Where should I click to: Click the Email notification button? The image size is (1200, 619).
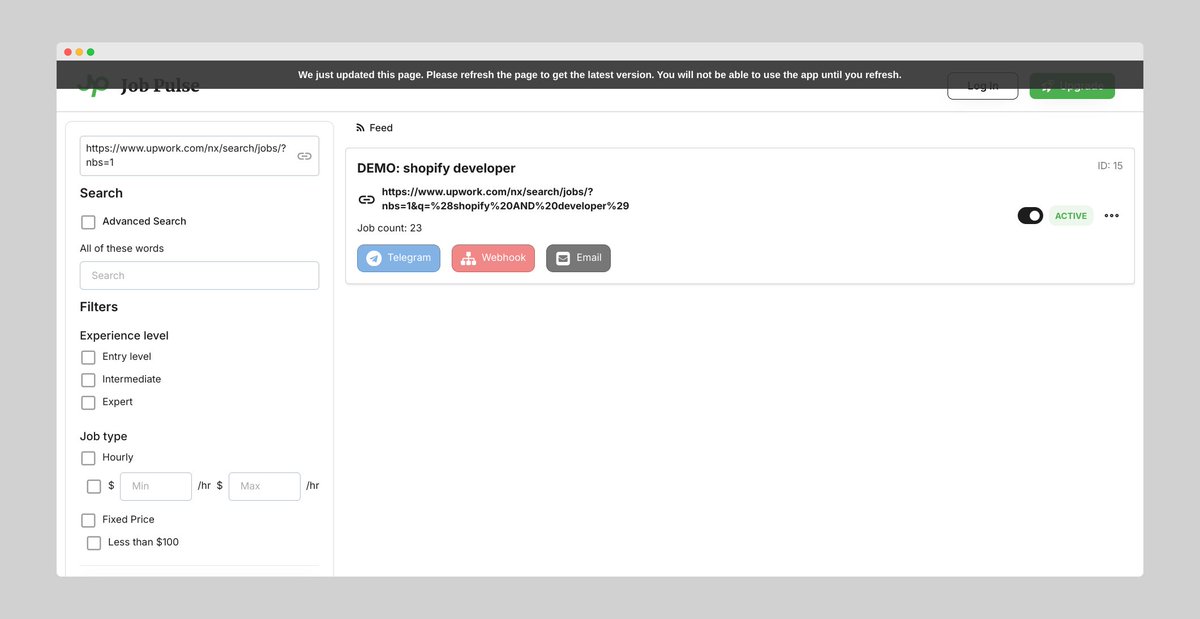[578, 258]
